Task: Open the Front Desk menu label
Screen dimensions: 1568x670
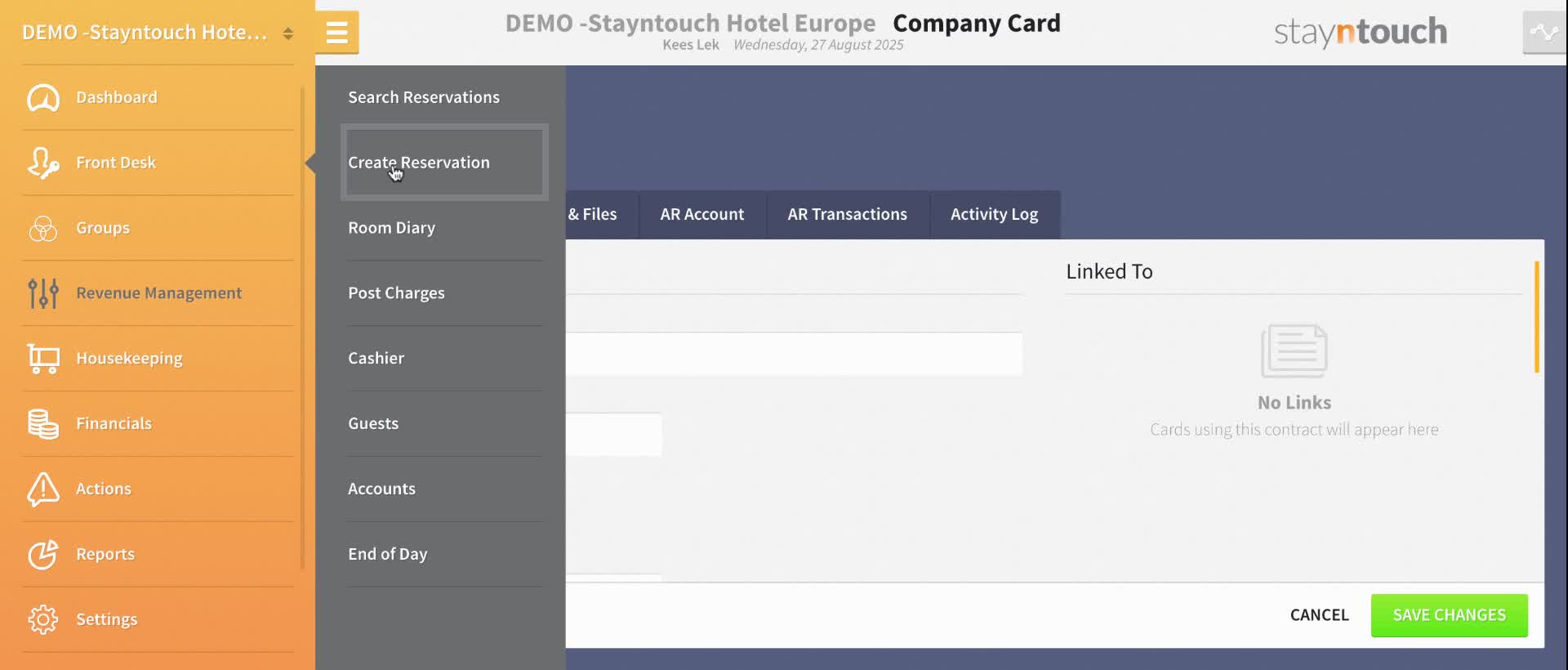Action: (116, 163)
